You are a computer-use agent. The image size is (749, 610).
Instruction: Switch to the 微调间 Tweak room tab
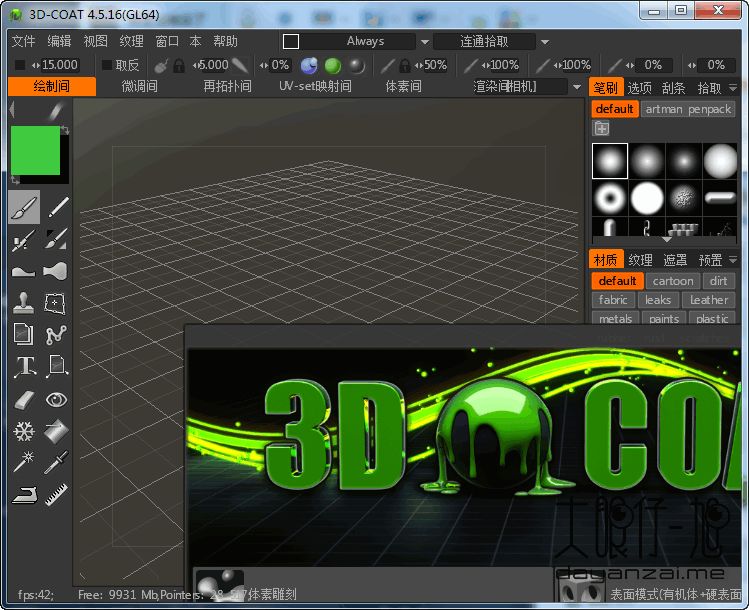[x=139, y=86]
